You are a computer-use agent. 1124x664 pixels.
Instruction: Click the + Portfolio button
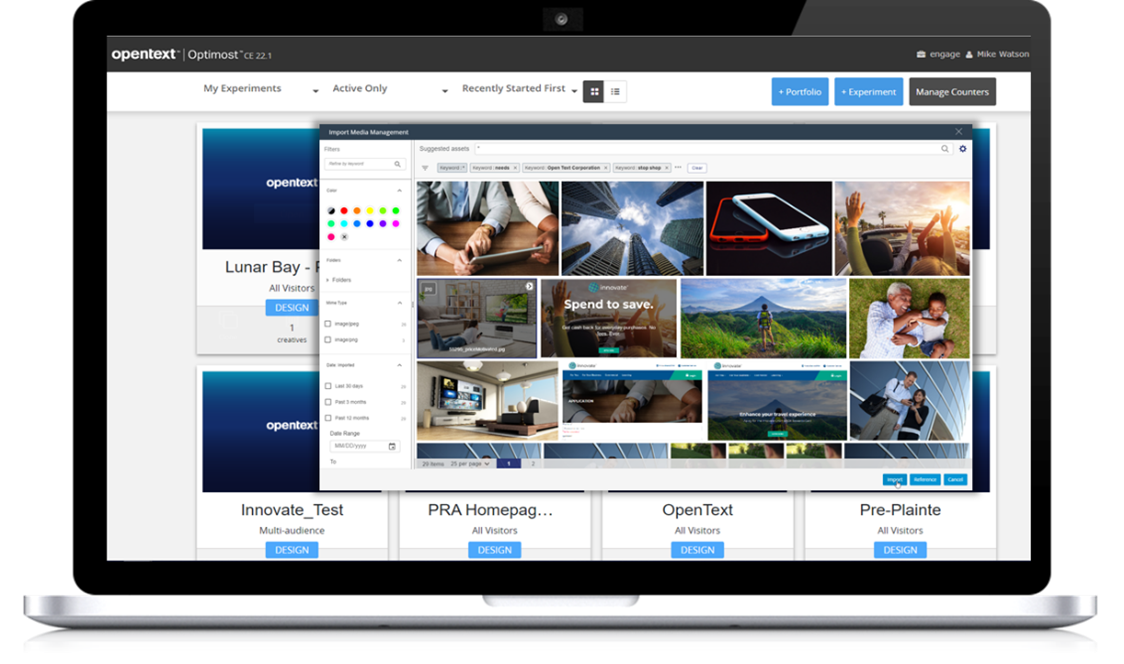tap(800, 92)
